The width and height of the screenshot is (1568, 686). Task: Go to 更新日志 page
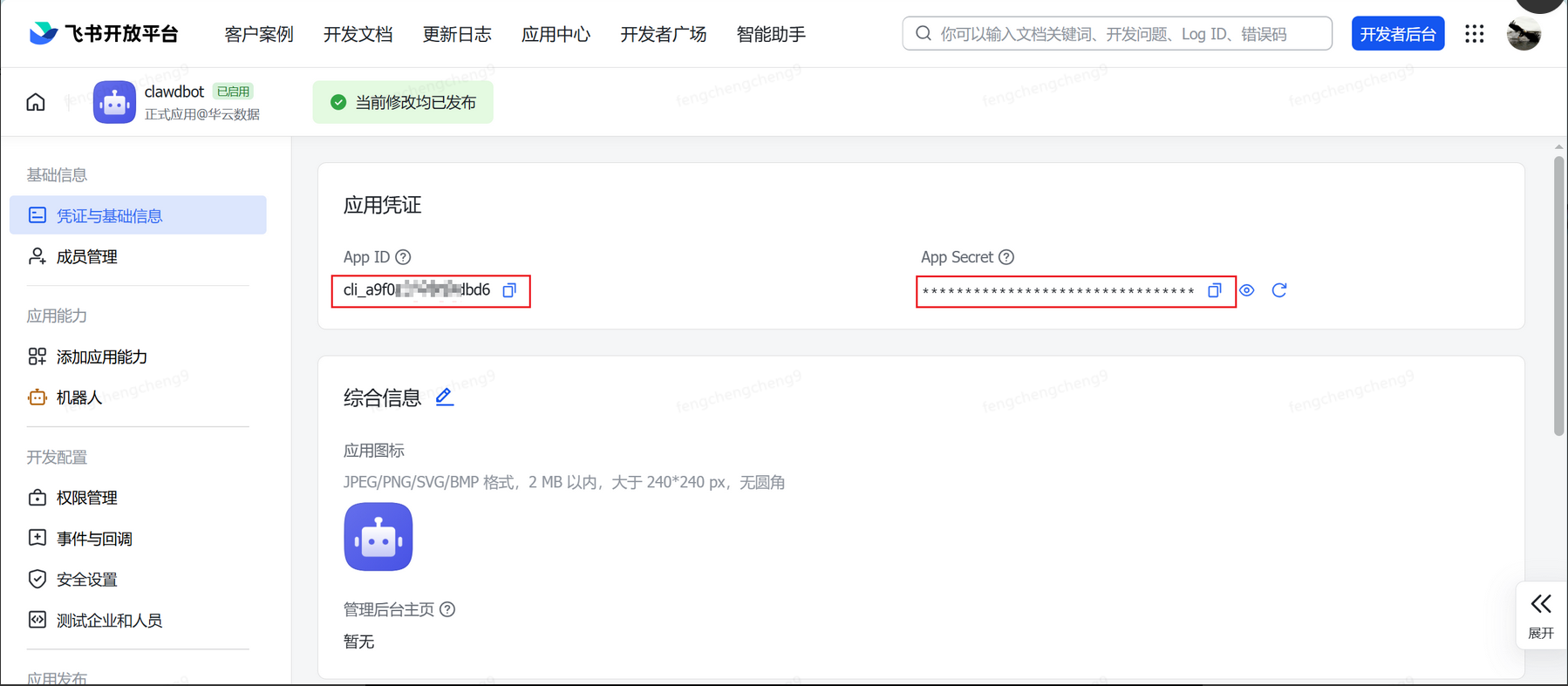point(457,34)
